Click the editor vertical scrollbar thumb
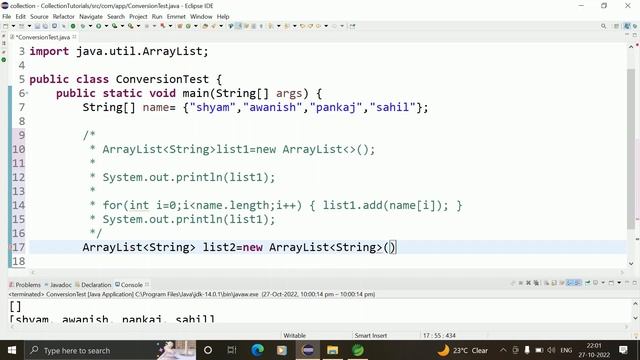The height and width of the screenshot is (360, 640). [631, 149]
